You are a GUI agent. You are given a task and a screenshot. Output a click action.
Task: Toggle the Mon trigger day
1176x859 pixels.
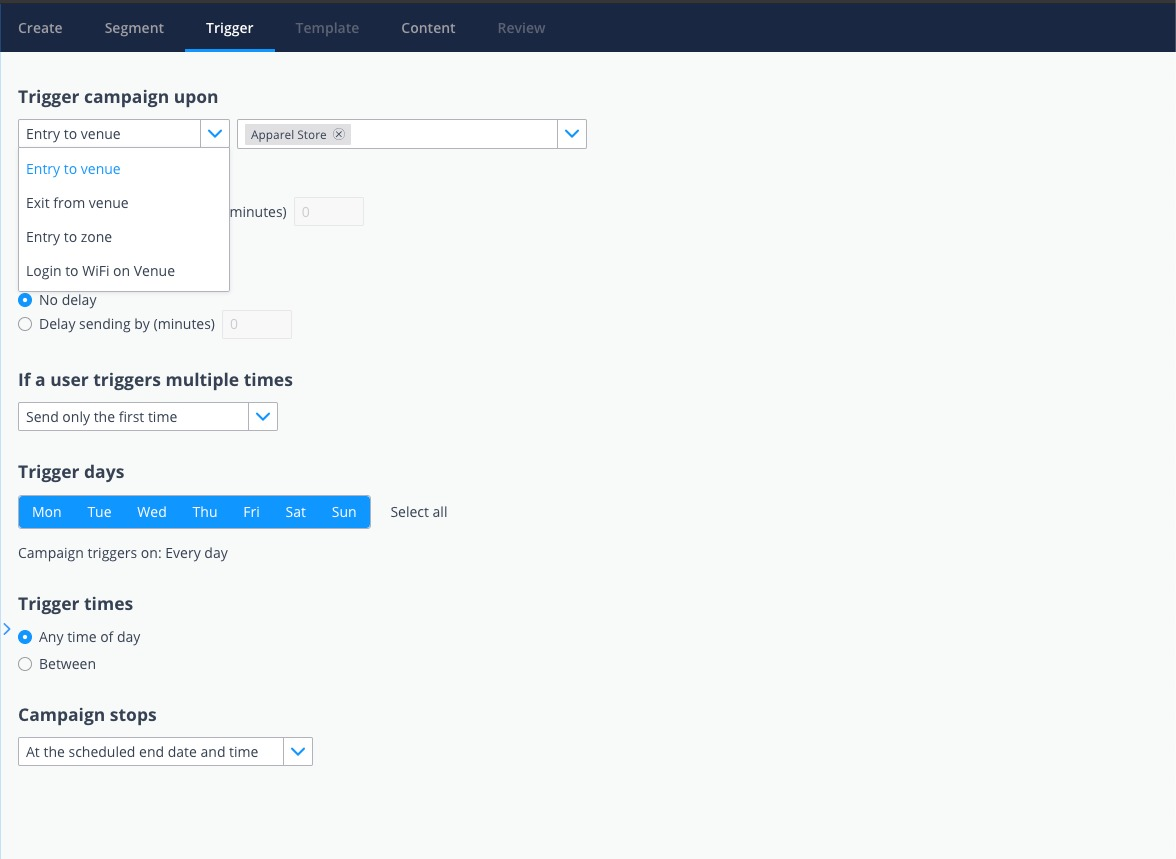[x=46, y=511]
